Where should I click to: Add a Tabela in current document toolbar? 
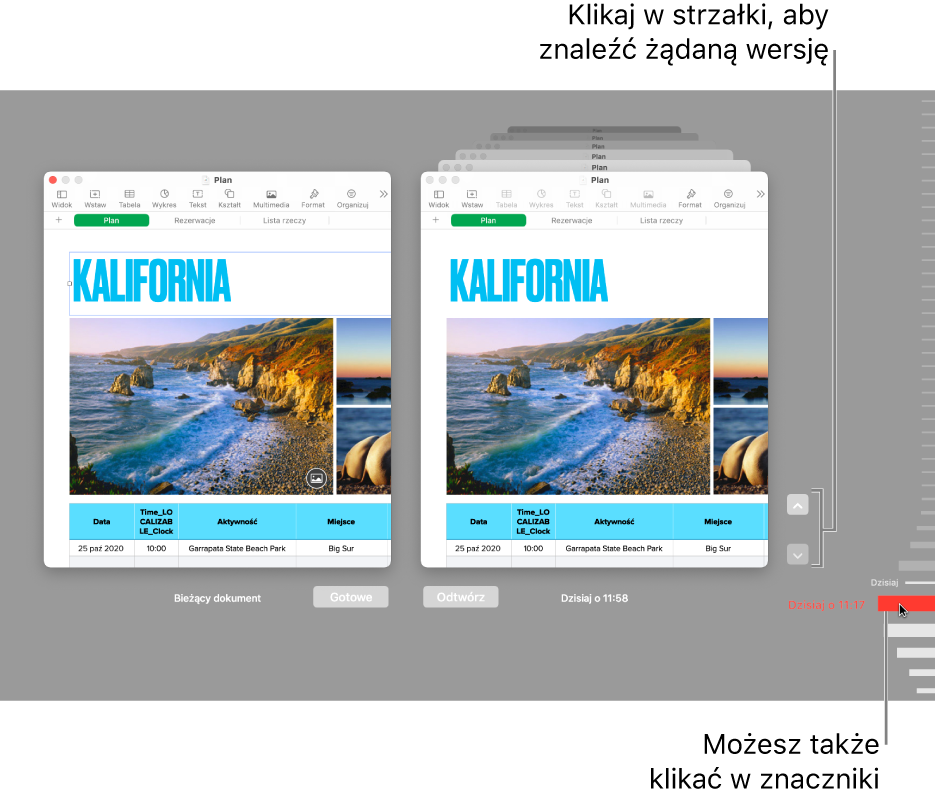click(129, 199)
